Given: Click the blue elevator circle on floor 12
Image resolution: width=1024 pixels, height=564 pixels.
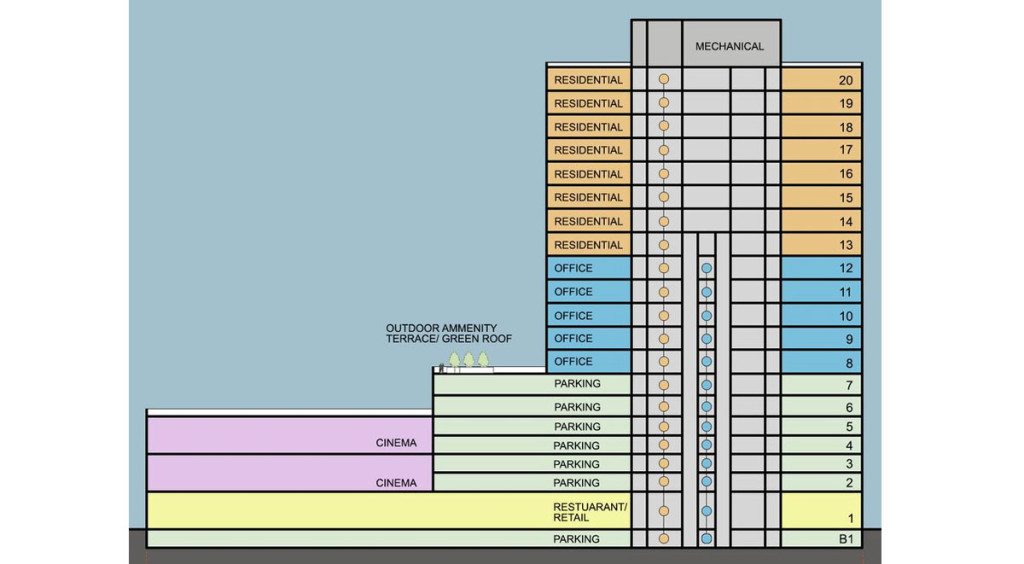Looking at the screenshot, I should [x=706, y=268].
